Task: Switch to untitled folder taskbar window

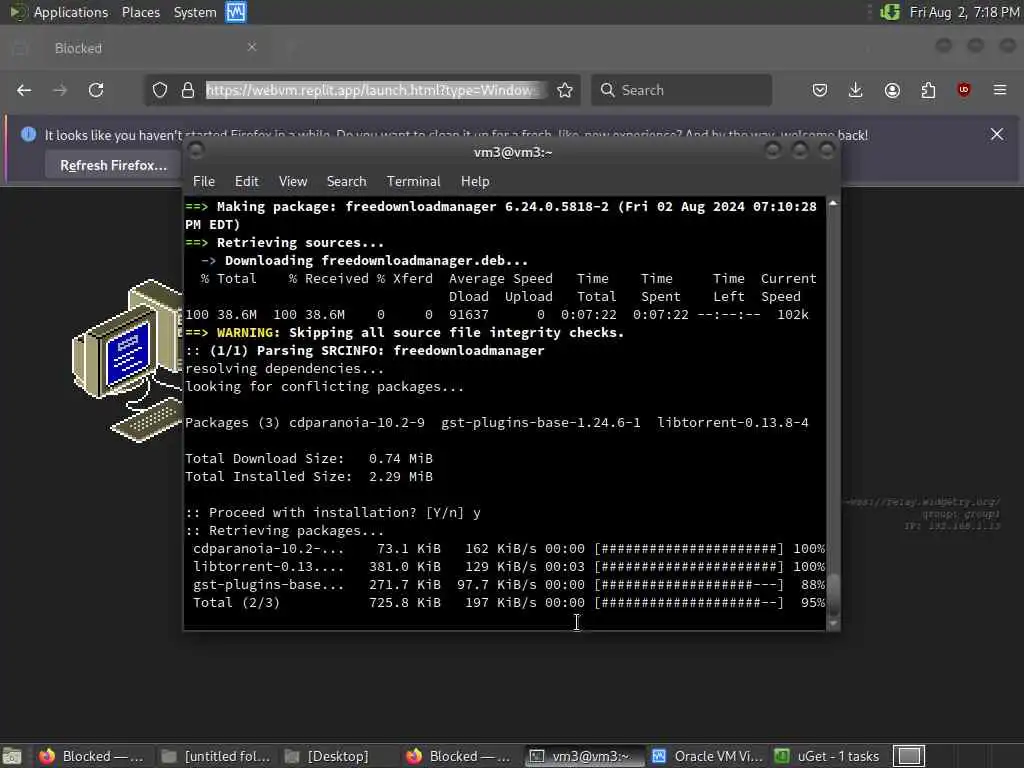Action: [x=216, y=756]
